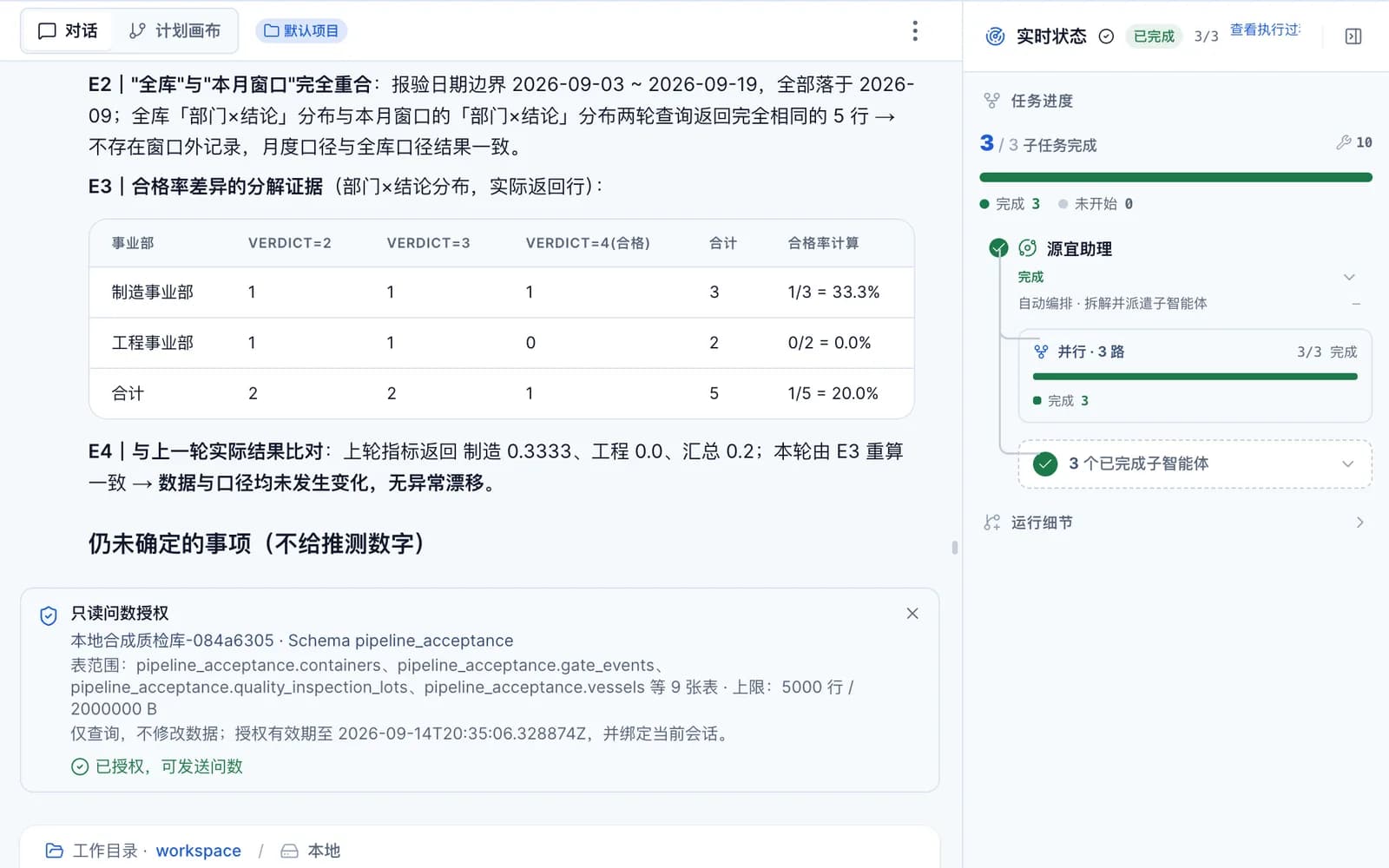
Task: Click the 并行 3/3 完成 progress bar
Action: [x=1195, y=377]
